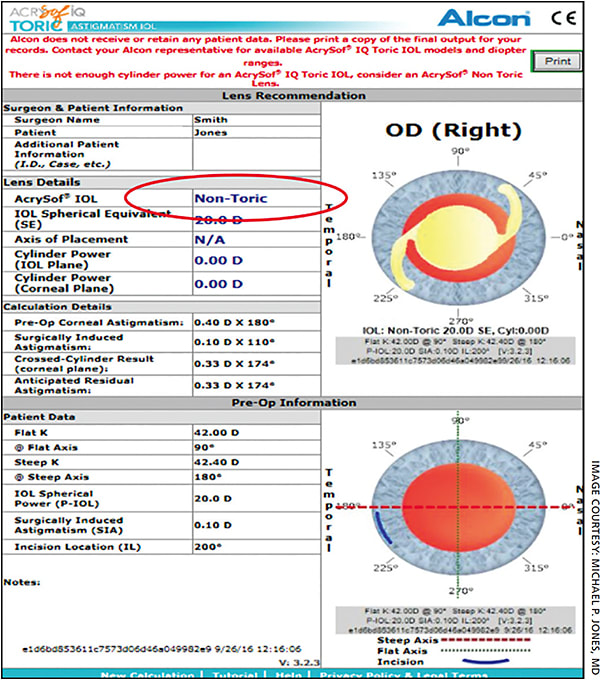This screenshot has width=601, height=680.
Task: Click the 'OD (Right)' eye title
Action: coord(454,131)
